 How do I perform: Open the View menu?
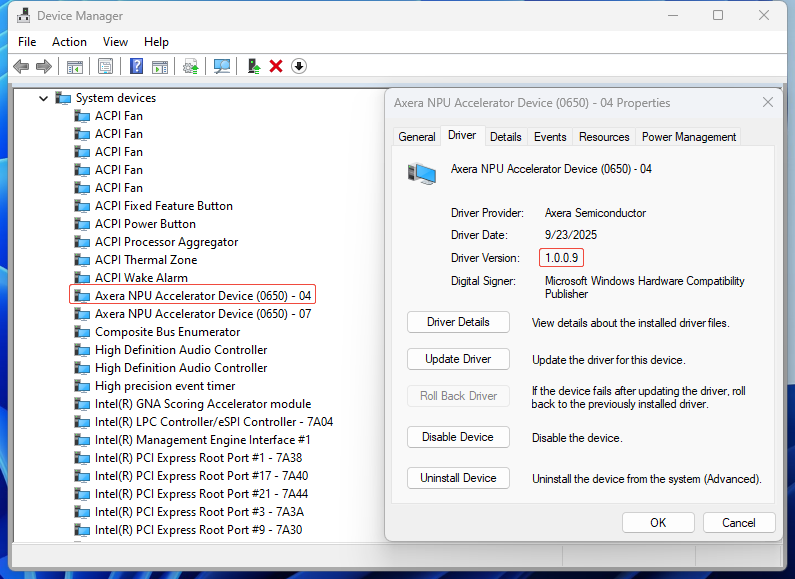(x=115, y=42)
